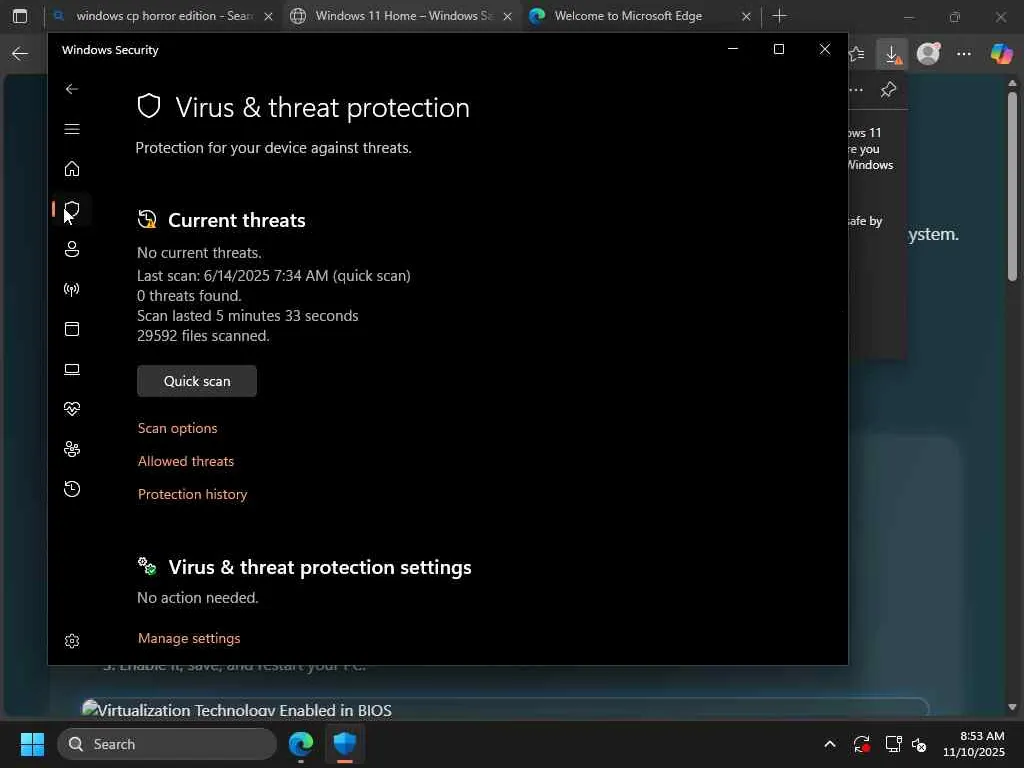Close 'windows cp horror edition' tab
This screenshot has width=1024, height=768.
[x=268, y=16]
